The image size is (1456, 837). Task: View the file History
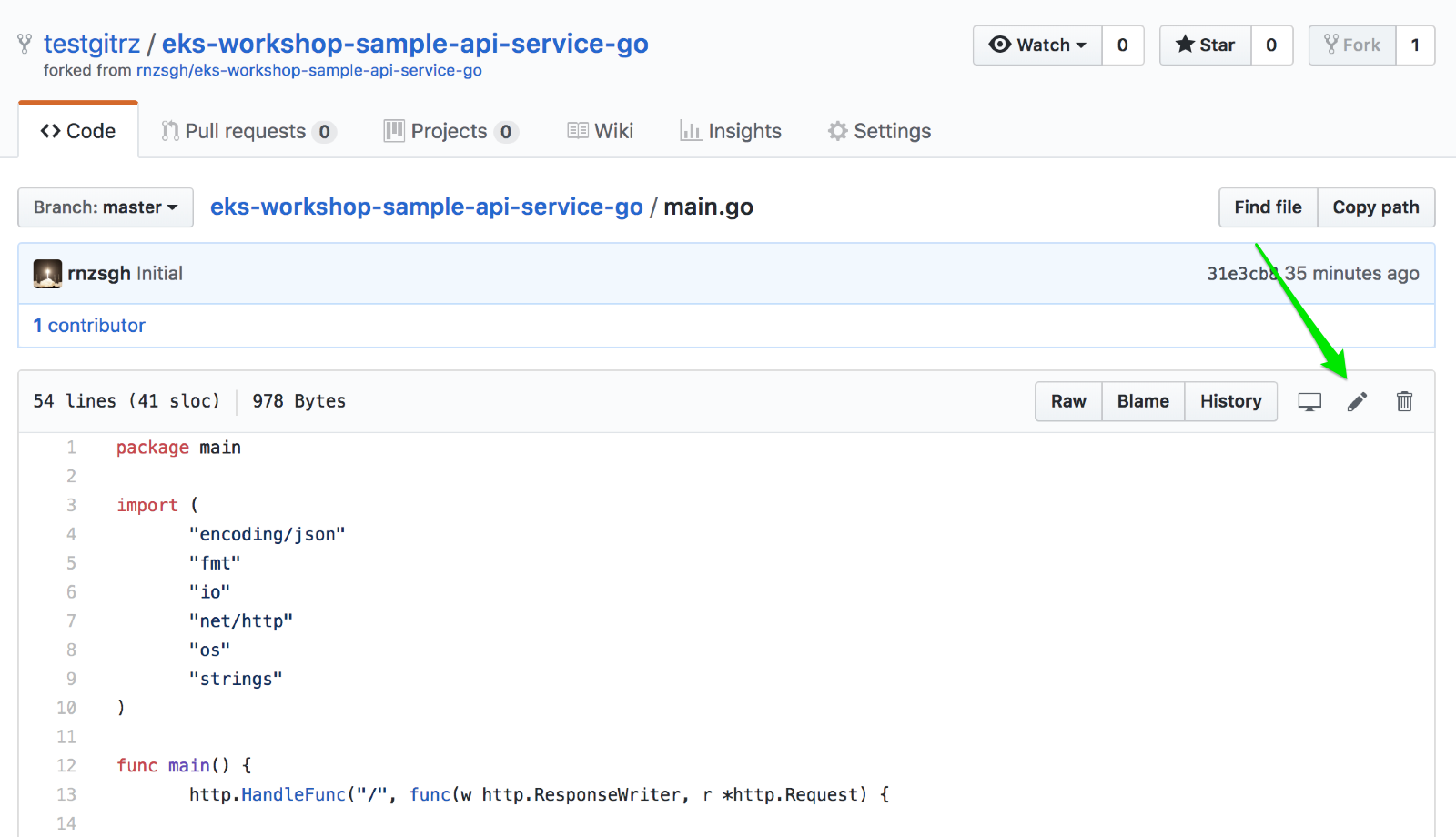tap(1230, 401)
